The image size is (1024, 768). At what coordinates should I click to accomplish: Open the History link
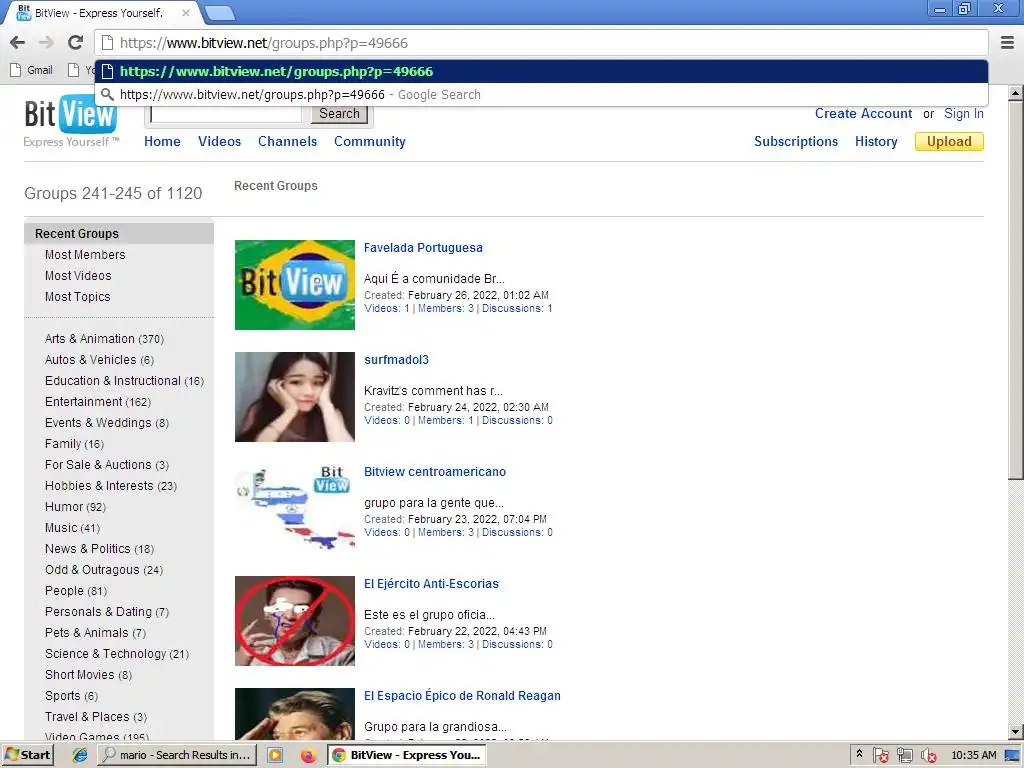876,141
